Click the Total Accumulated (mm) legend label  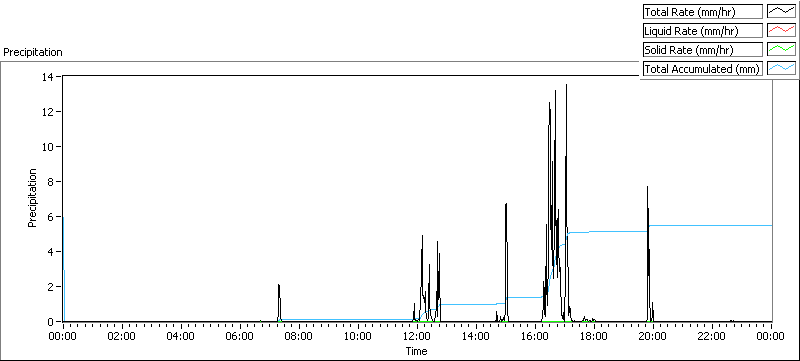pos(702,69)
